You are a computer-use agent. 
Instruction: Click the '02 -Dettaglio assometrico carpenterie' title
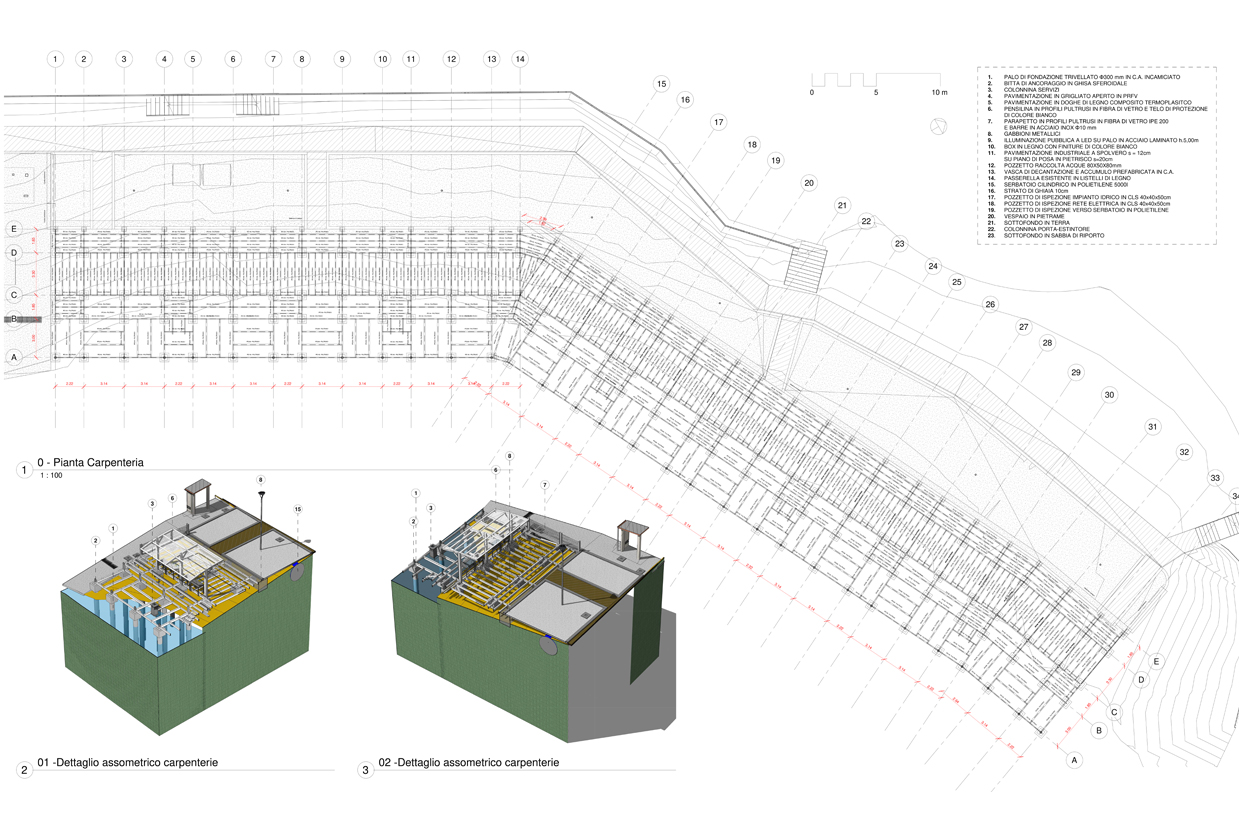469,763
